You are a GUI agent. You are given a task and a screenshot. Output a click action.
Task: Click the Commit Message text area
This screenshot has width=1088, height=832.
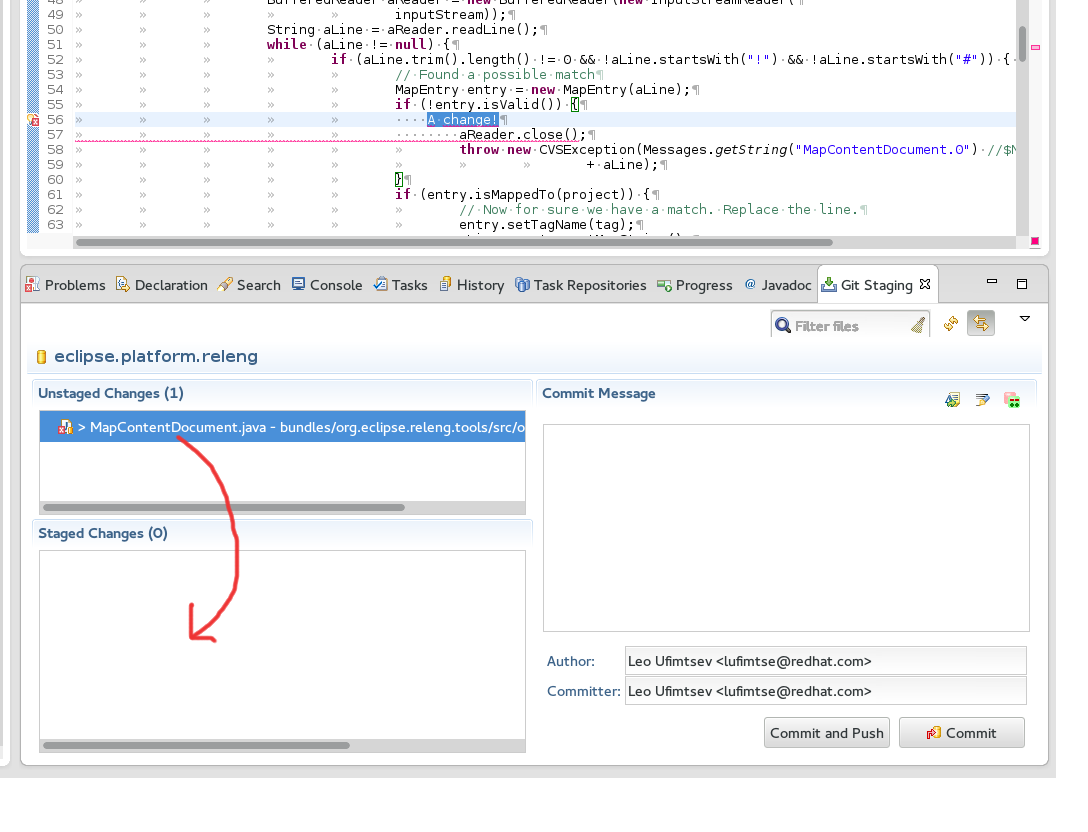[x=786, y=527]
